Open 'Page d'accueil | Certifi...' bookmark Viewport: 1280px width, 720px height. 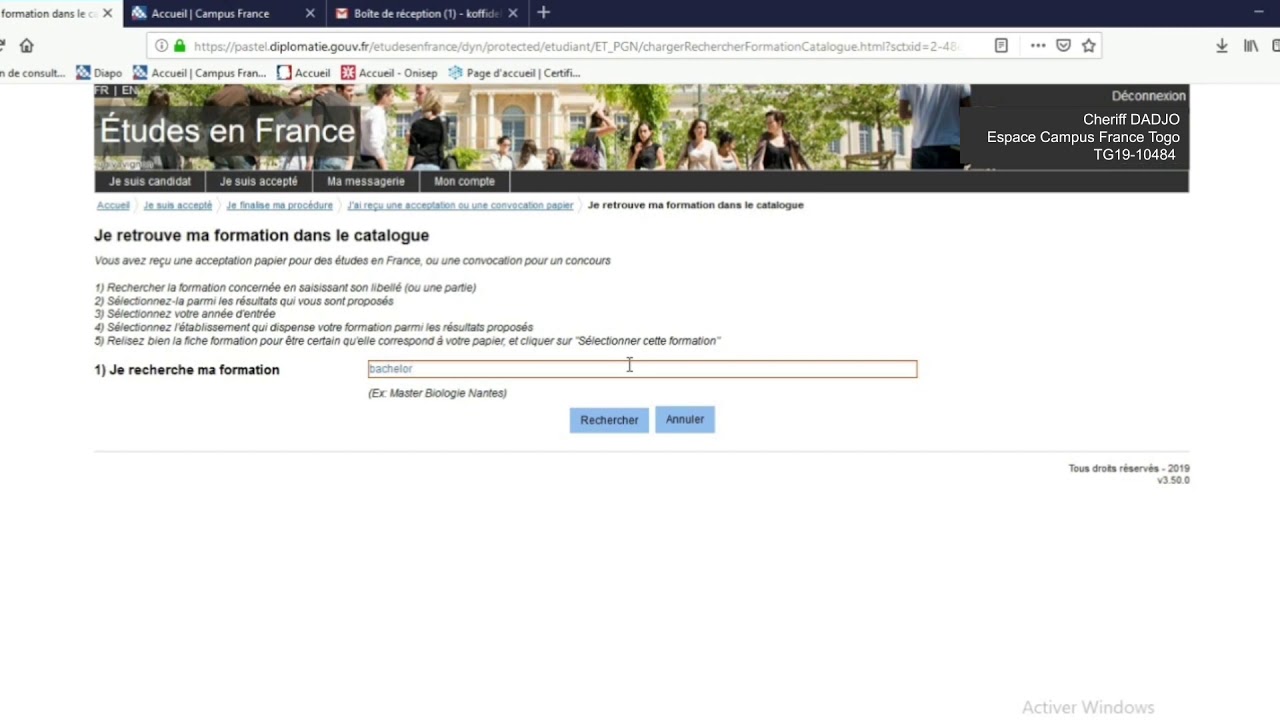tap(514, 73)
